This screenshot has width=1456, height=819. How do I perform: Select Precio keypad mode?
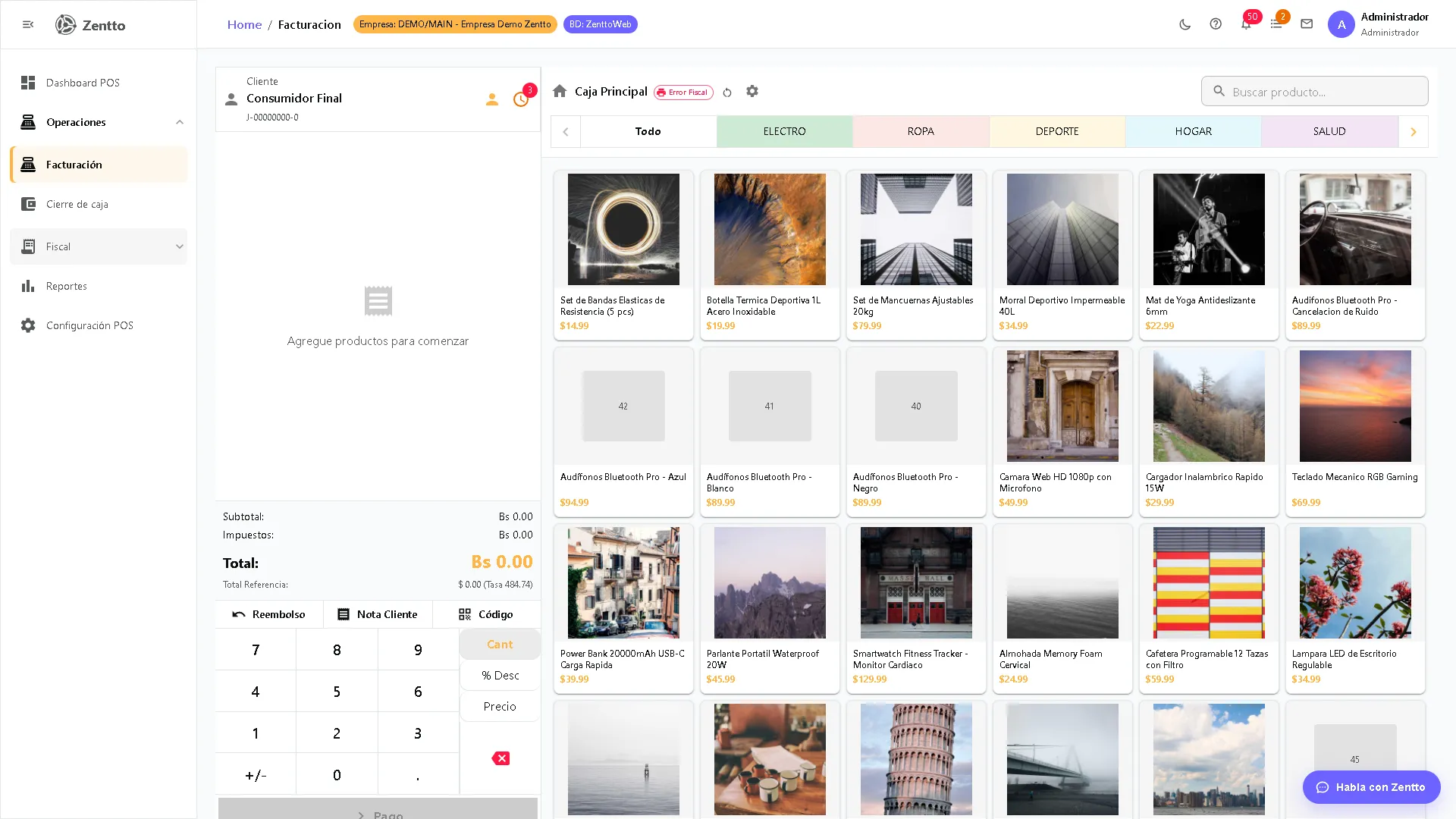pos(500,707)
